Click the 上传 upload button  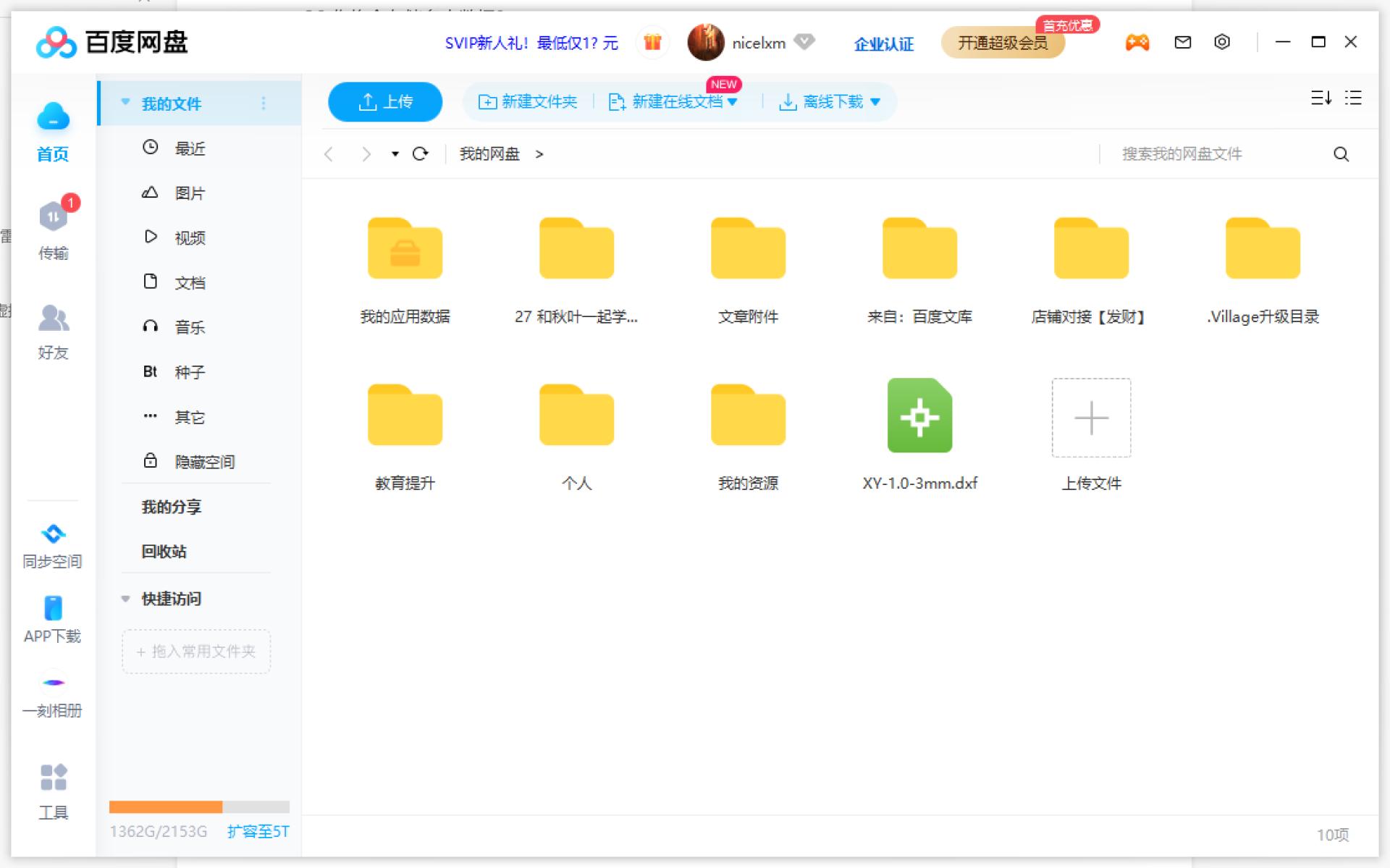pyautogui.click(x=384, y=101)
